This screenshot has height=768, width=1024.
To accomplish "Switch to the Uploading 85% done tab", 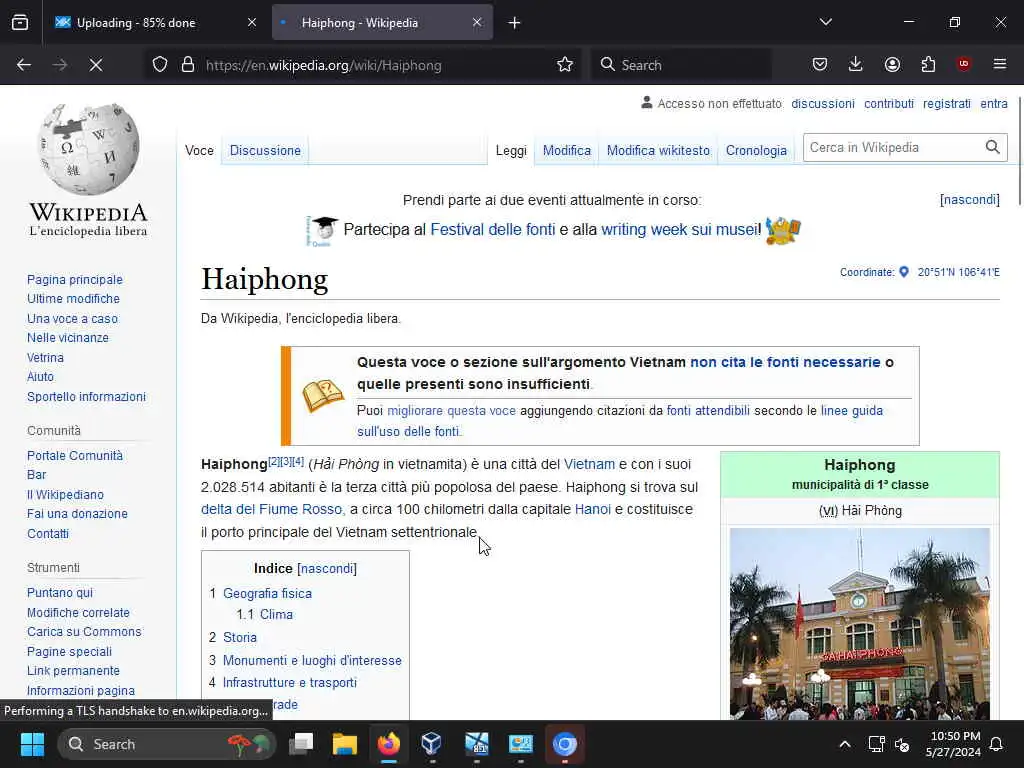I will 155,23.
